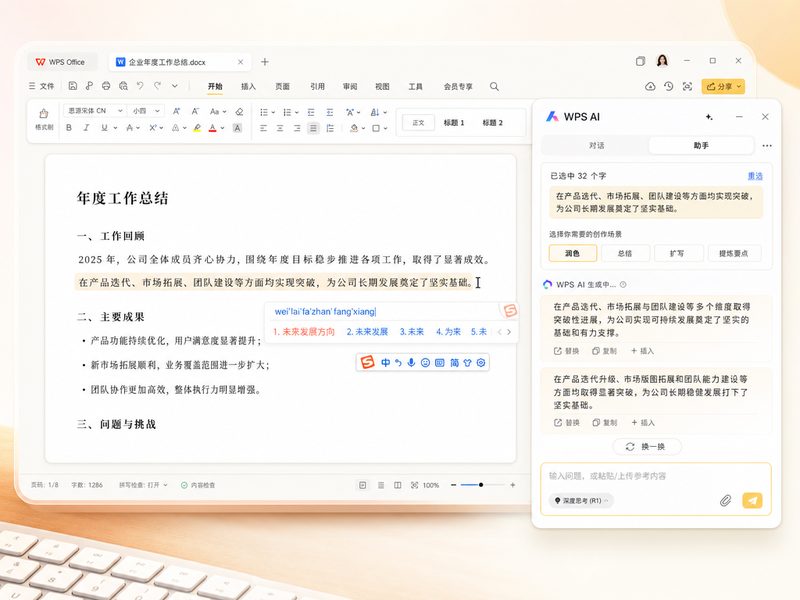This screenshot has height=600, width=800.
Task: Open line spacing options
Action: pyautogui.click(x=330, y=129)
